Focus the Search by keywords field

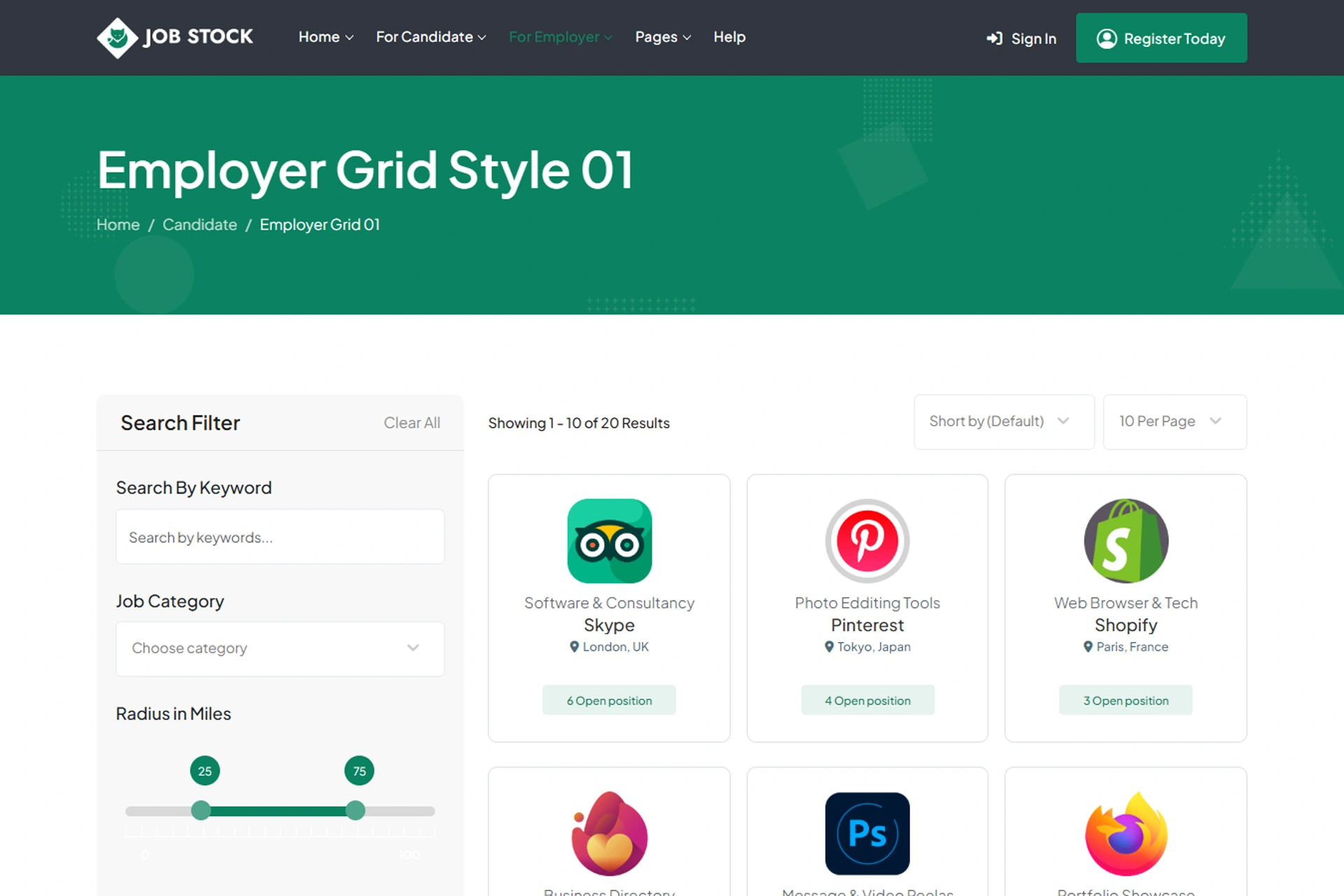pos(280,537)
